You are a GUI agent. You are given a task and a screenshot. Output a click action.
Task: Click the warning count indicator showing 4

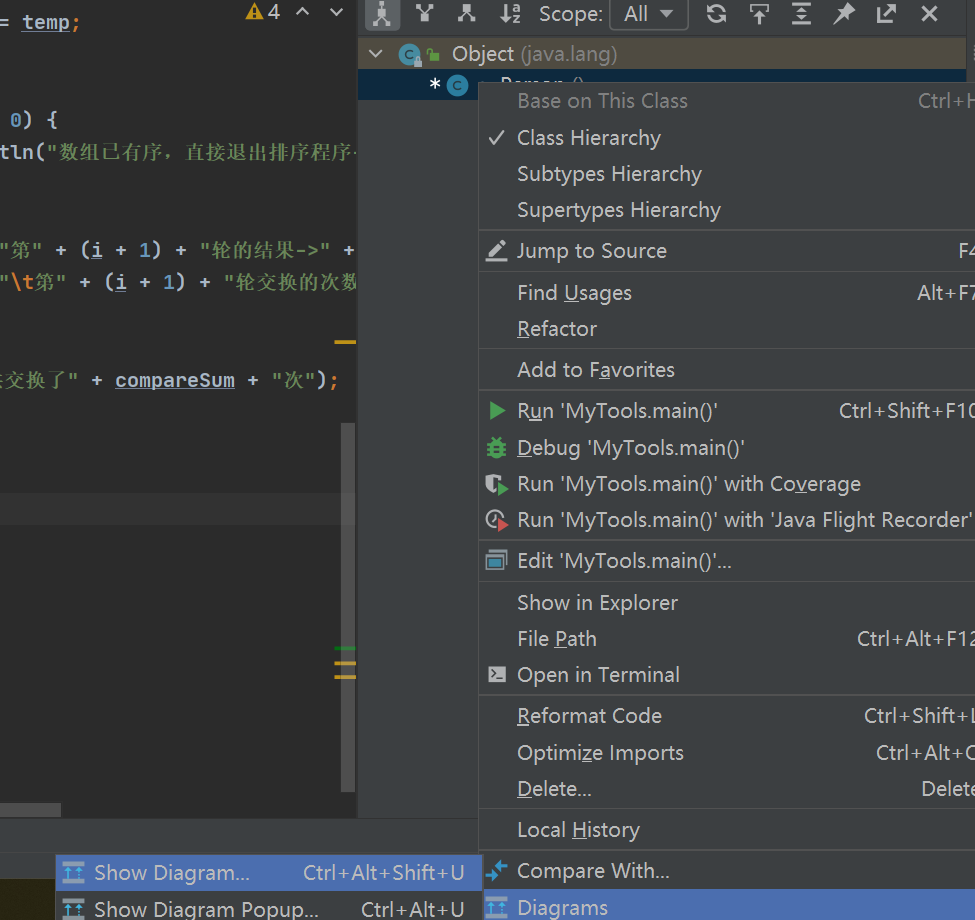(262, 12)
